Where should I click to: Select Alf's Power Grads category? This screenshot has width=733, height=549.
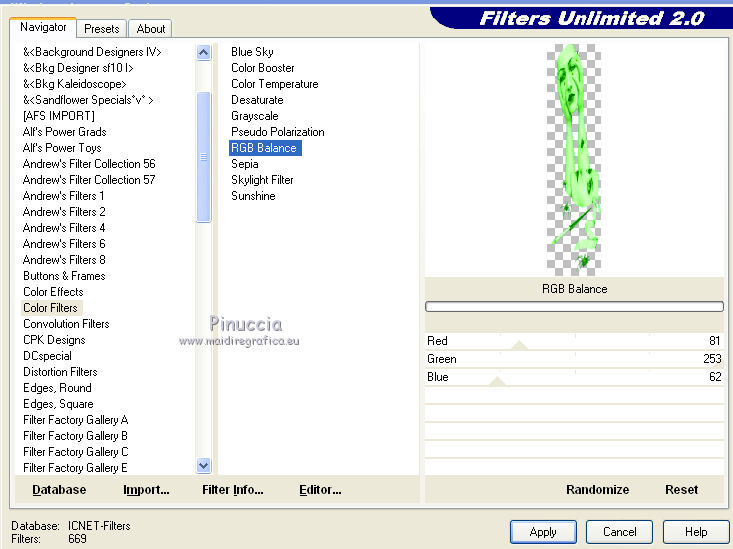click(x=65, y=132)
